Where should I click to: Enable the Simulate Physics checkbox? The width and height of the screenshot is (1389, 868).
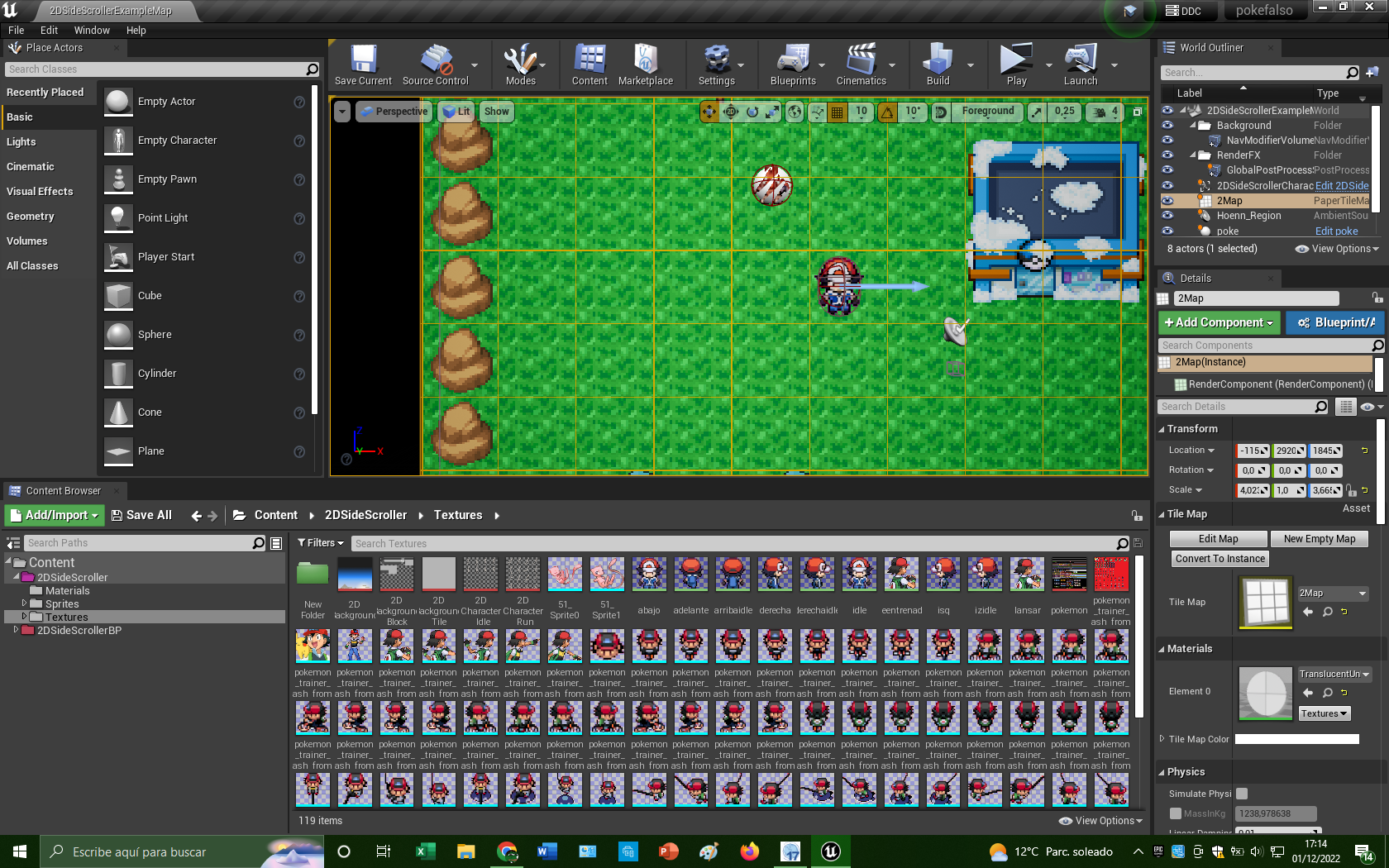coord(1242,794)
